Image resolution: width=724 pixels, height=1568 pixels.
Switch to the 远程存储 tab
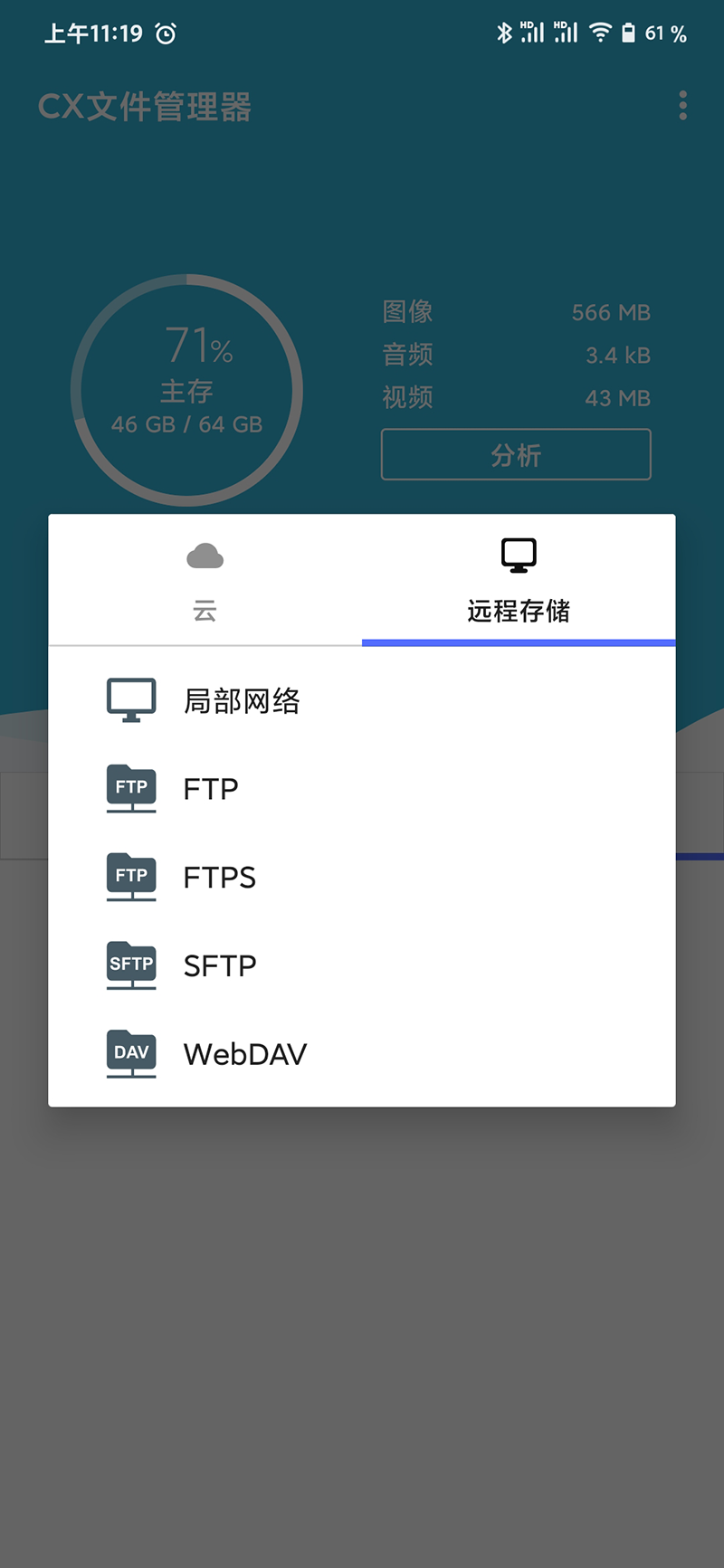[x=519, y=580]
